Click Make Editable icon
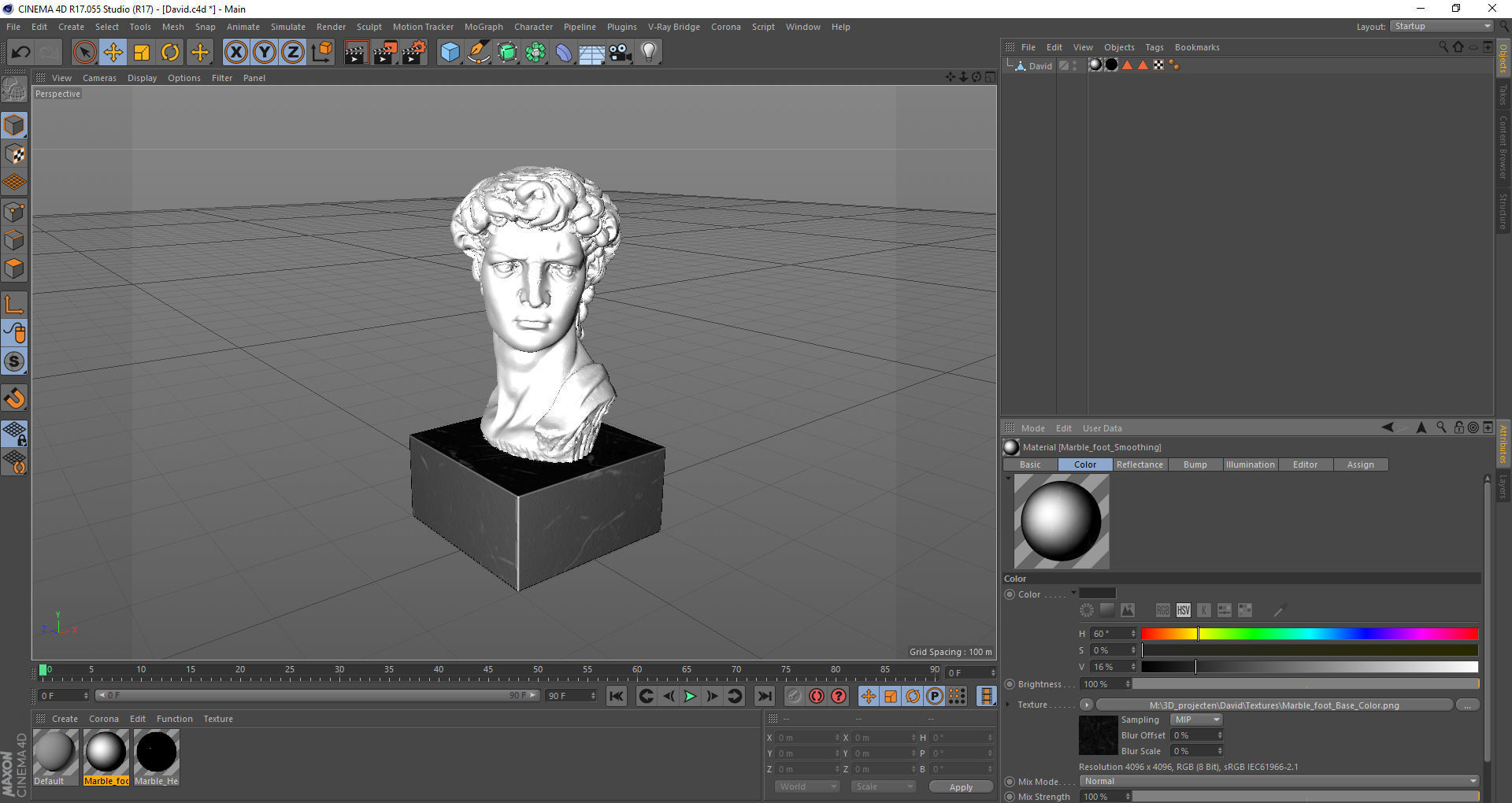1512x803 pixels. click(14, 89)
